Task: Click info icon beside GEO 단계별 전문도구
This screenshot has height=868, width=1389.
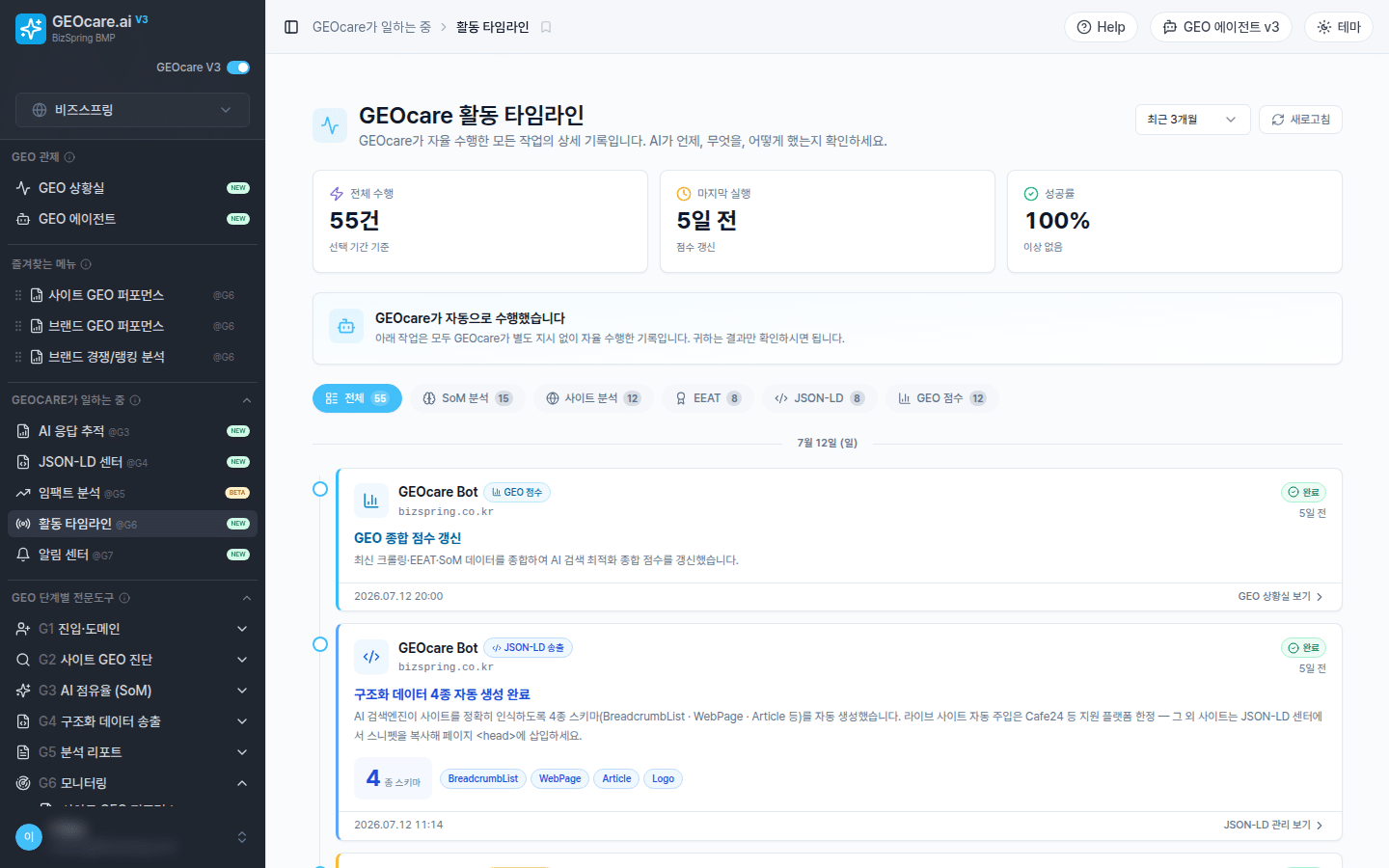Action: (124, 598)
